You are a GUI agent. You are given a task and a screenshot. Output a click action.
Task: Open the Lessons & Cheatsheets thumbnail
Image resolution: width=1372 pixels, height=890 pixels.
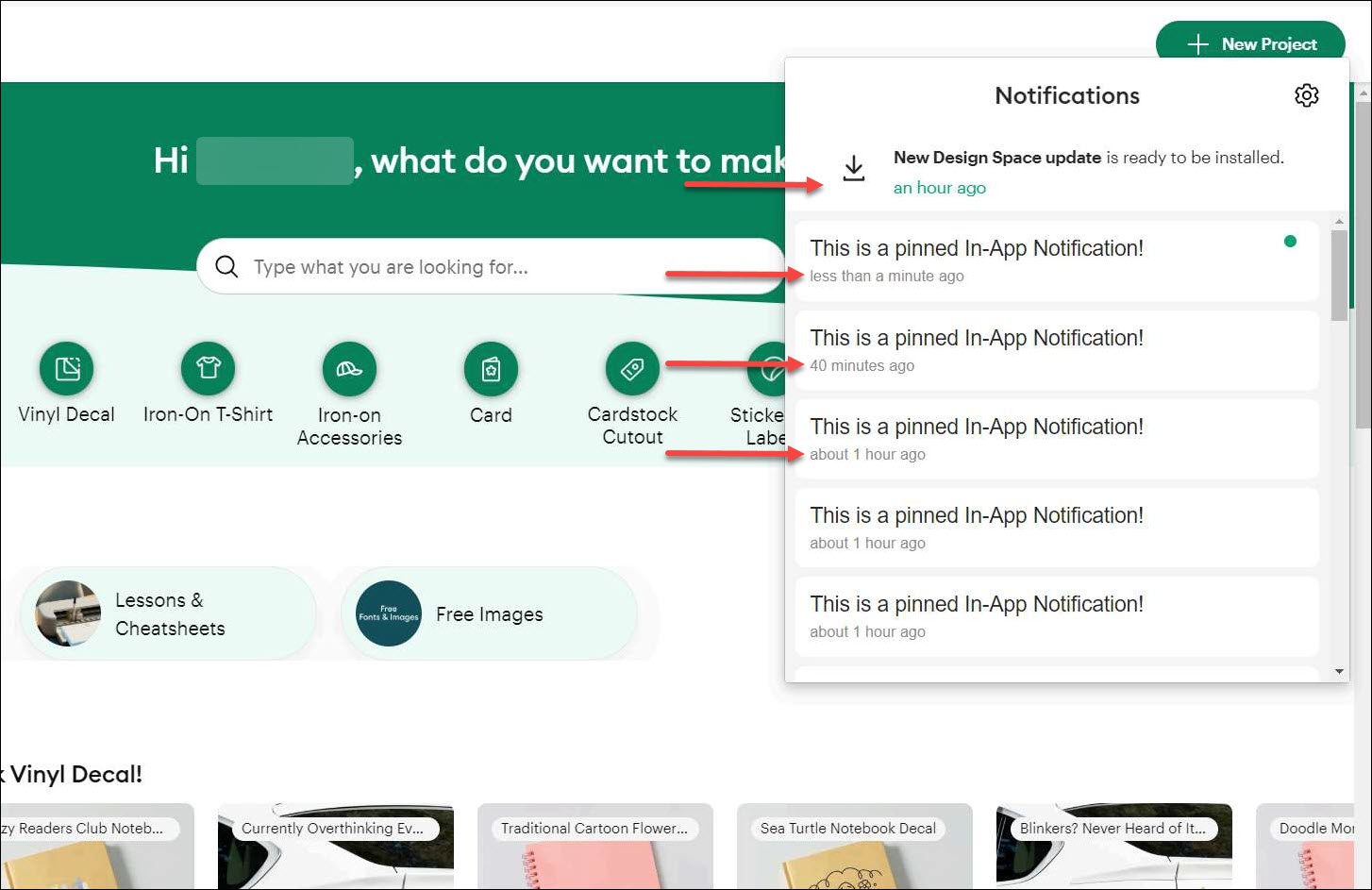(68, 613)
